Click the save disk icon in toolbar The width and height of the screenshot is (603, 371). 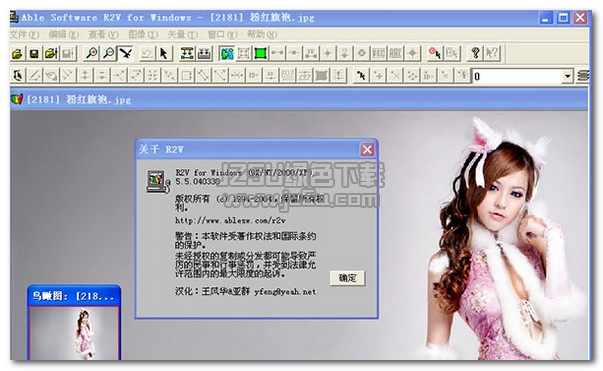point(34,53)
